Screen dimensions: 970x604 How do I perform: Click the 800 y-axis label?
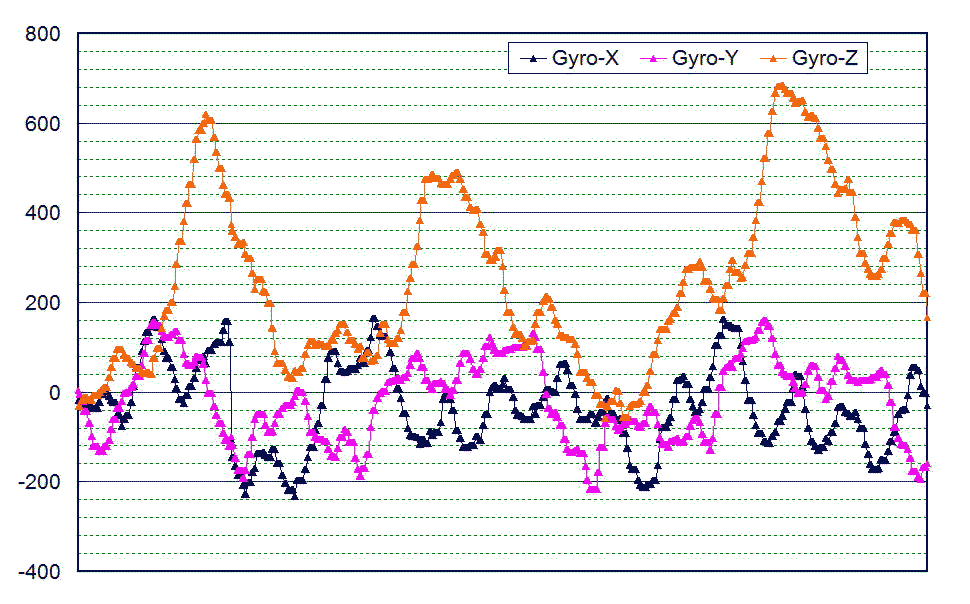(x=42, y=35)
